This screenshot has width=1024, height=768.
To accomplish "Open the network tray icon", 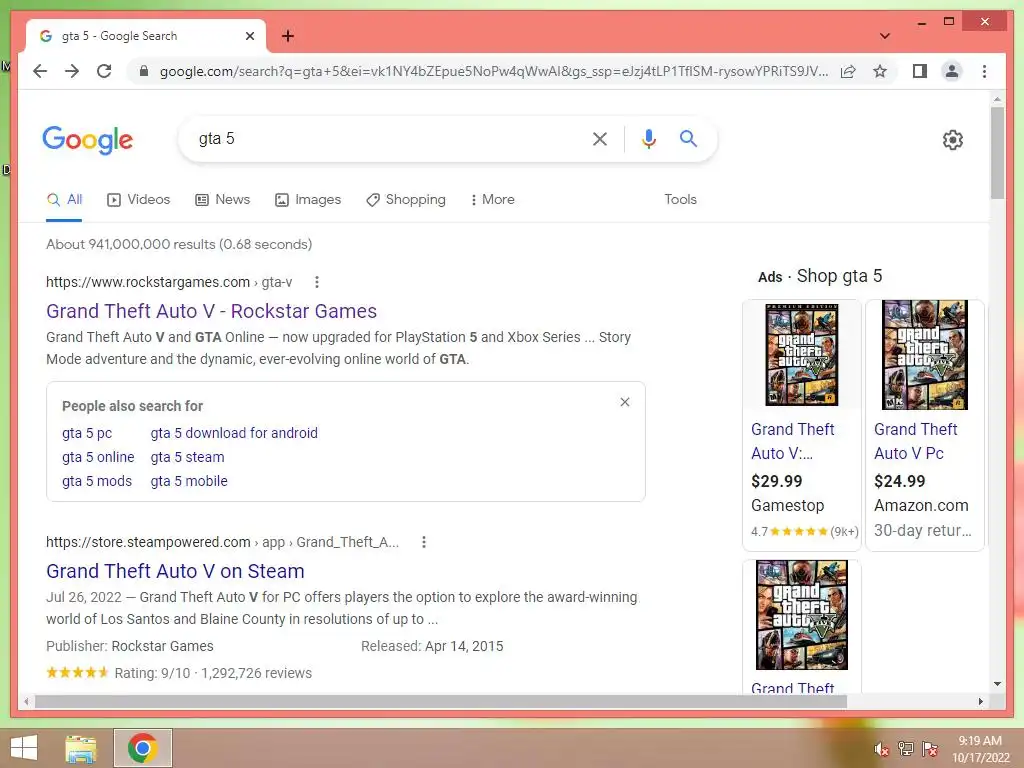I will click(905, 749).
